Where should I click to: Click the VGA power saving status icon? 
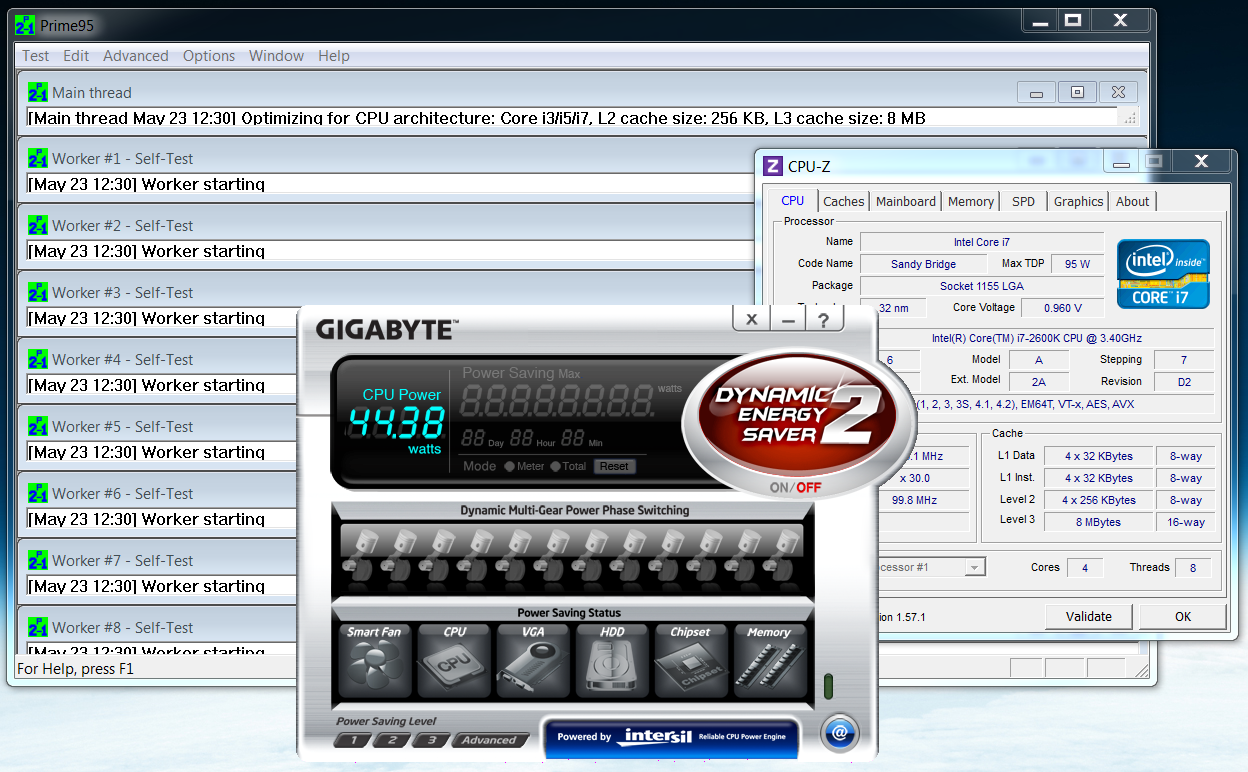pyautogui.click(x=534, y=661)
